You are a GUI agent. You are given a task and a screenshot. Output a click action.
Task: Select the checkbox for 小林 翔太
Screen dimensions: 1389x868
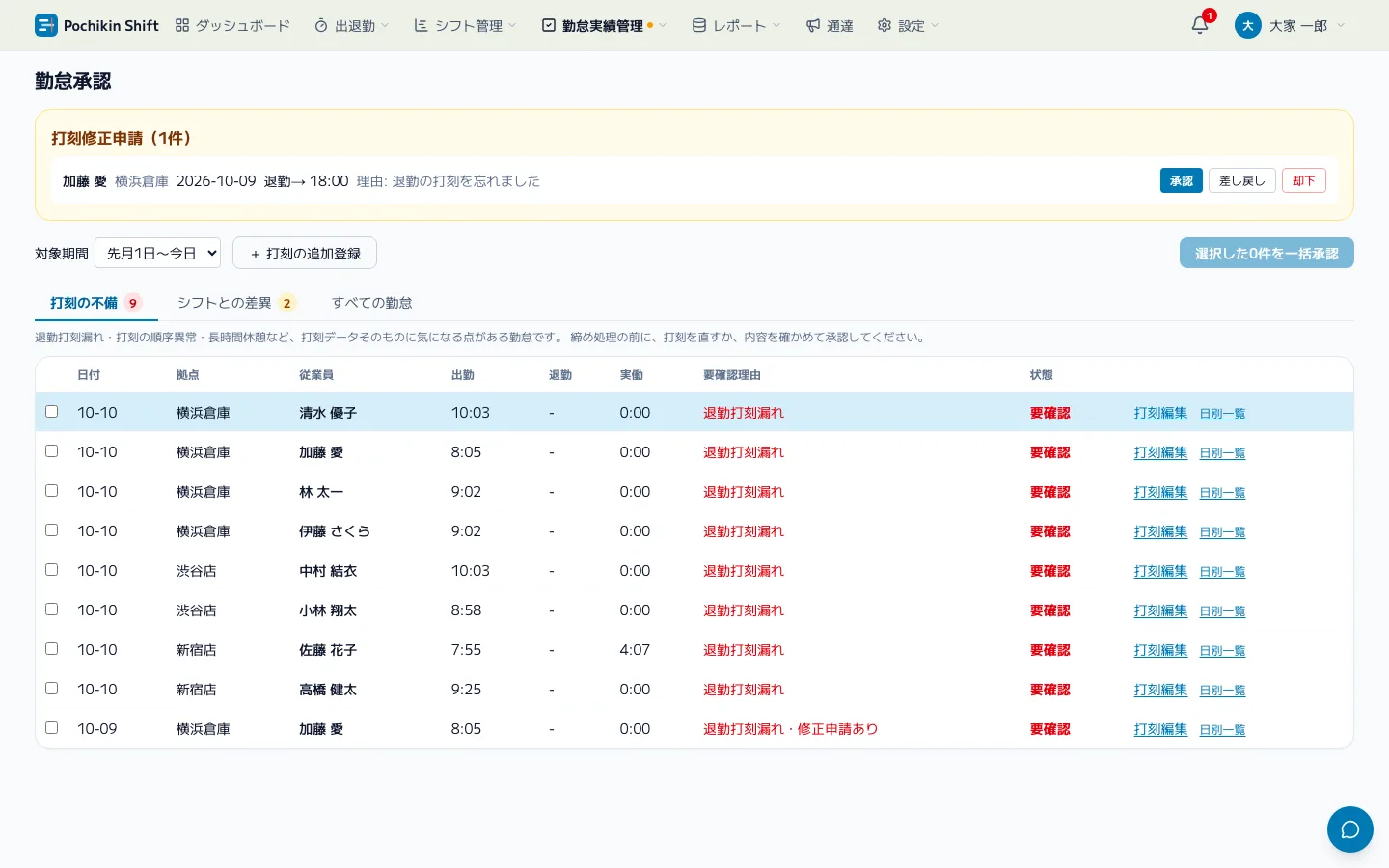pos(52,610)
